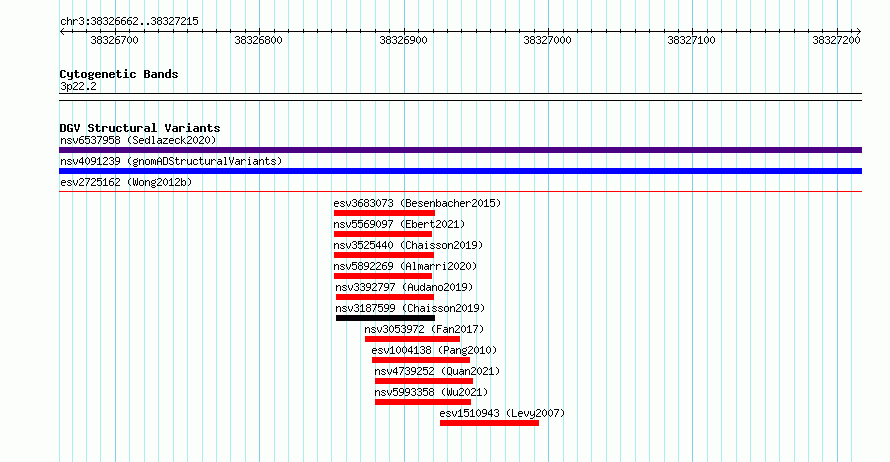Select red bar under nsv5569097 label
Screen dimensions: 890x462
383,234
